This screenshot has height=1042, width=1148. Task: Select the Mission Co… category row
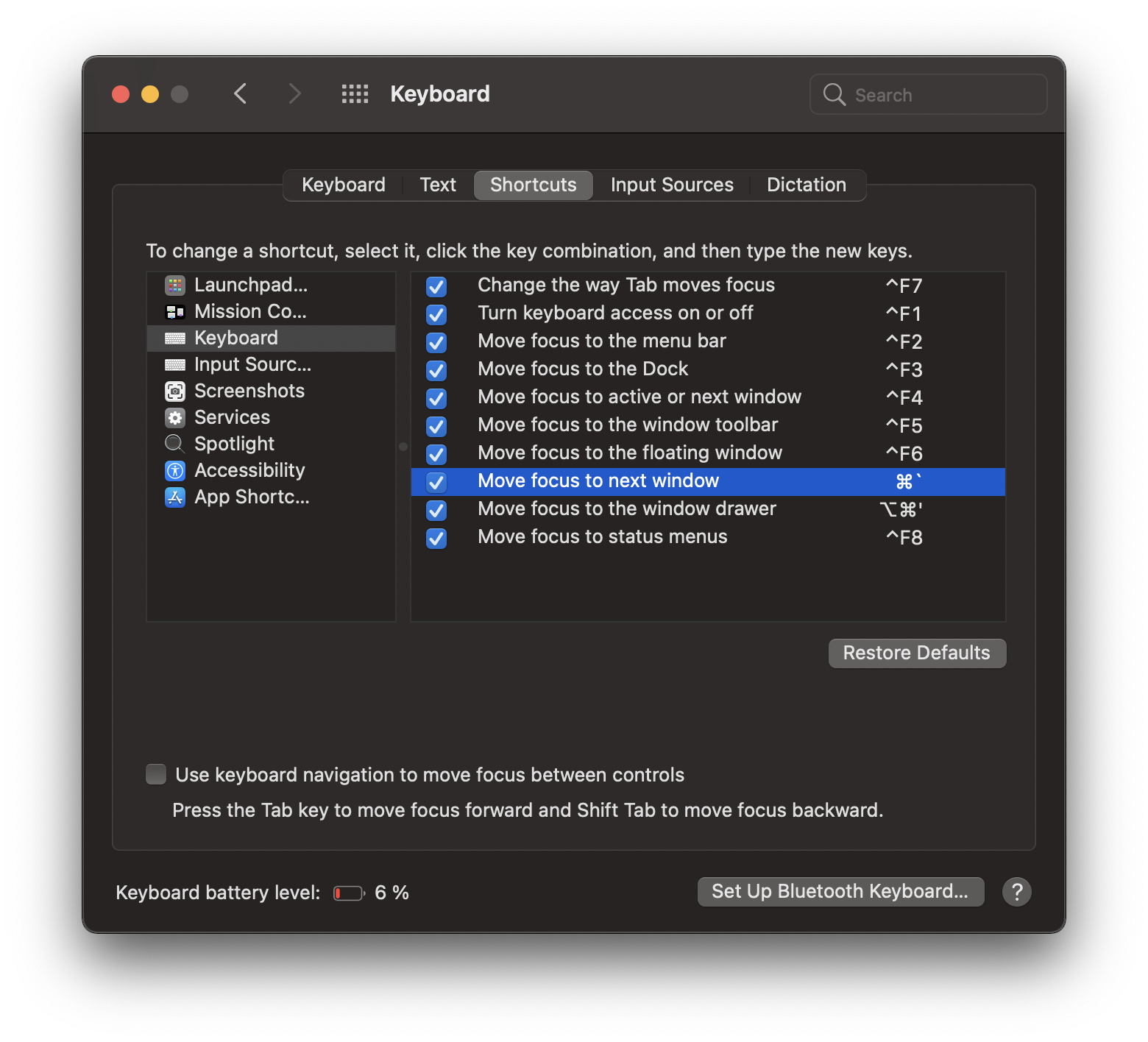pos(272,311)
